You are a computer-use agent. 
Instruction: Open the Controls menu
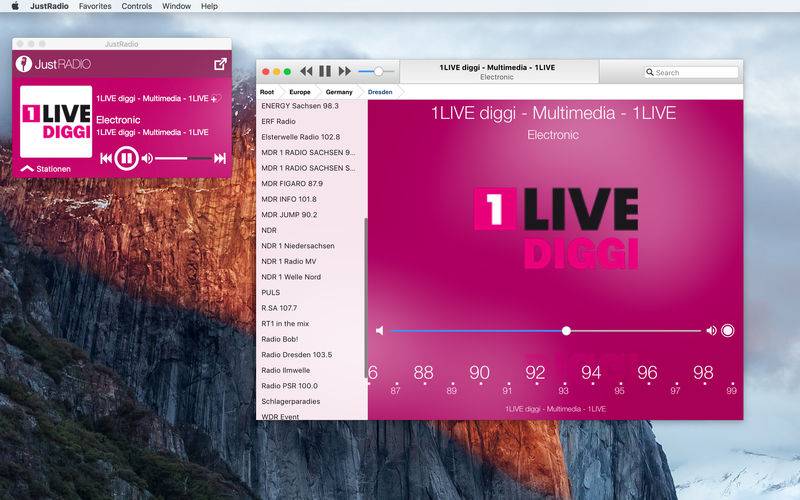point(136,6)
